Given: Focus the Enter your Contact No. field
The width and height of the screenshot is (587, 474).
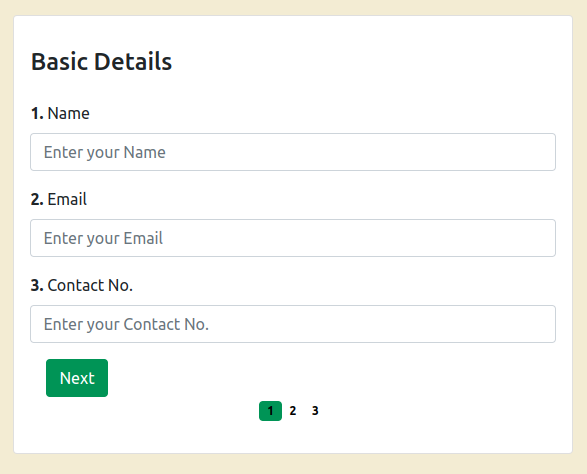Looking at the screenshot, I should tap(293, 324).
